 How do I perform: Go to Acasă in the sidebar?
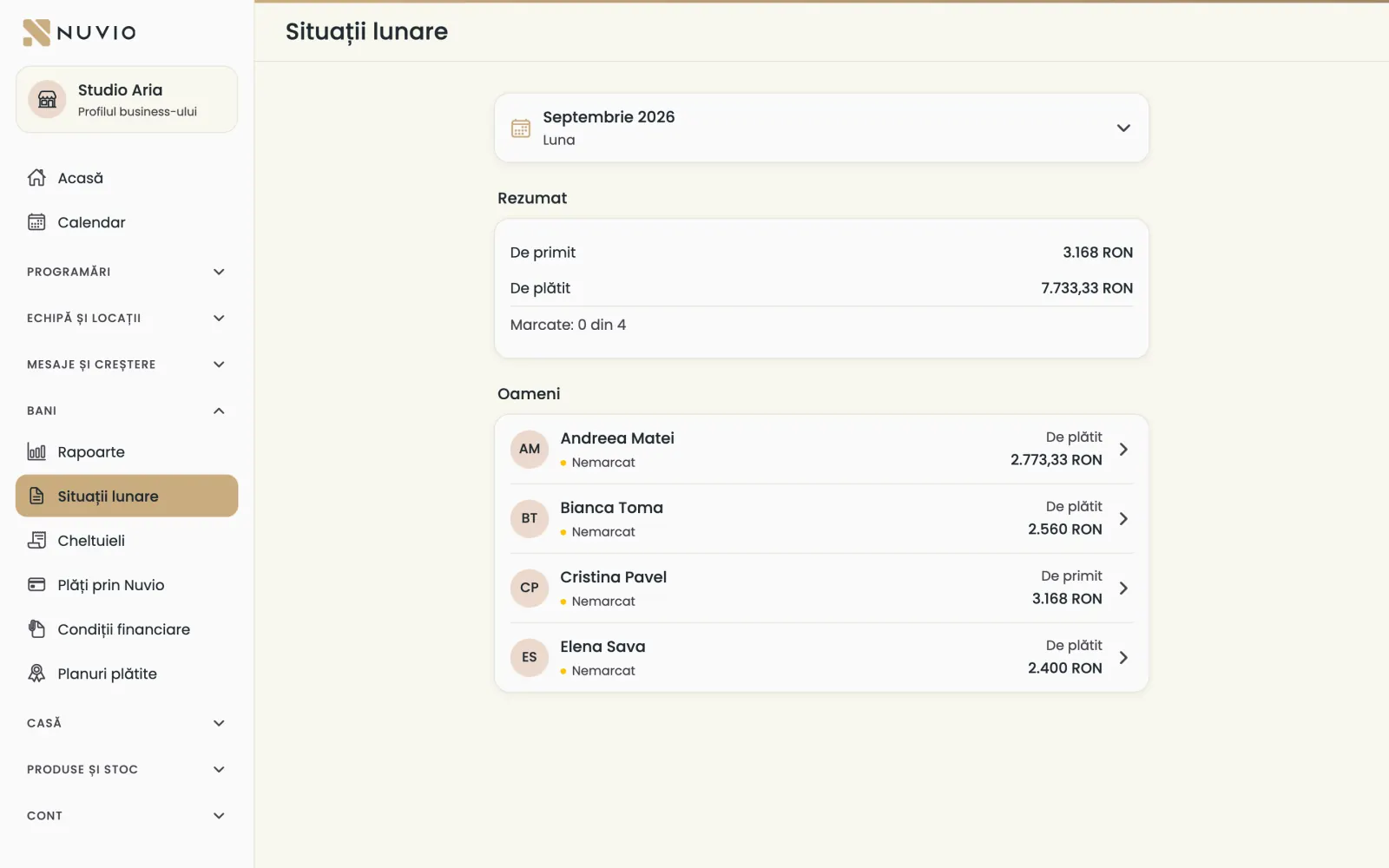(x=127, y=178)
